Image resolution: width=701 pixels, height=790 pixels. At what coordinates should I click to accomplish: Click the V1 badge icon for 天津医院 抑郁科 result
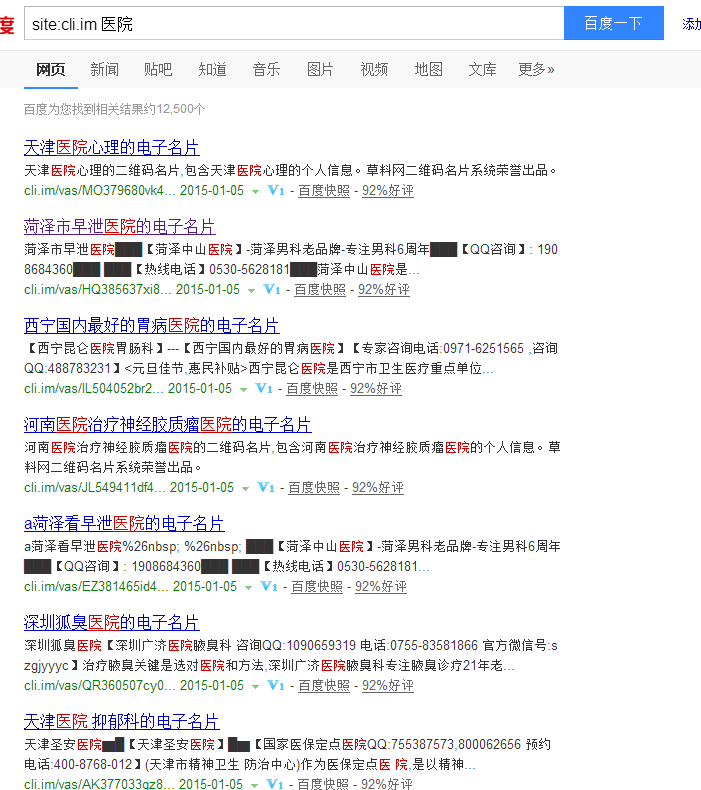[x=275, y=784]
